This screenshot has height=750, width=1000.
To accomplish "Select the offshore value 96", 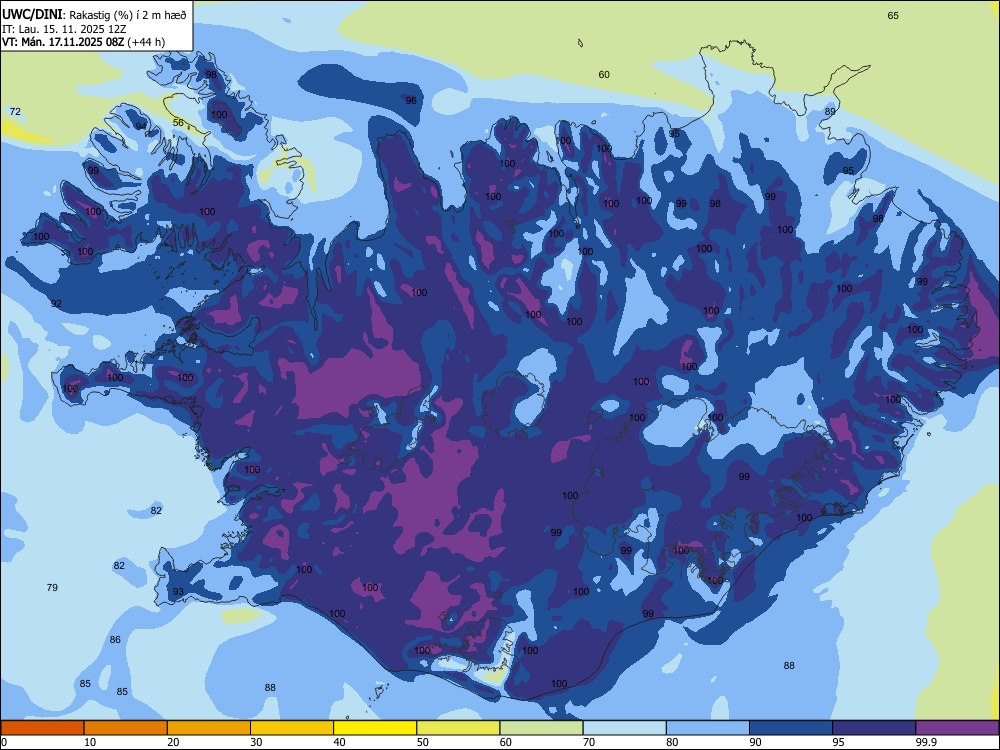I will pyautogui.click(x=411, y=100).
